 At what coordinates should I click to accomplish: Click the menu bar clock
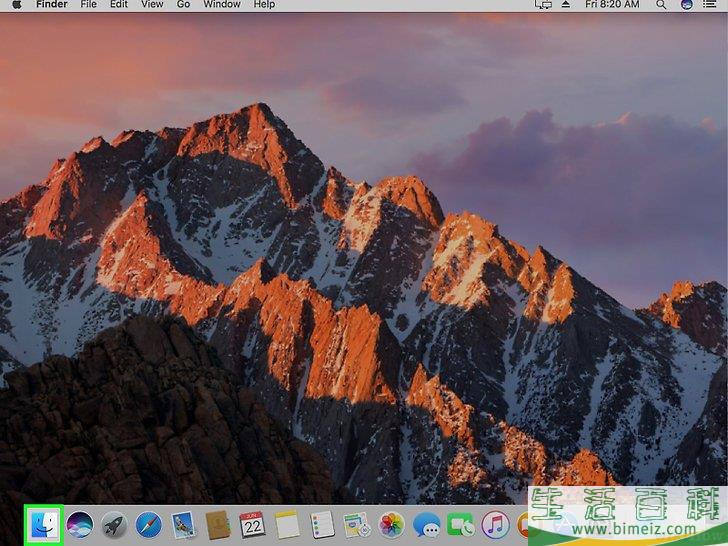point(612,5)
